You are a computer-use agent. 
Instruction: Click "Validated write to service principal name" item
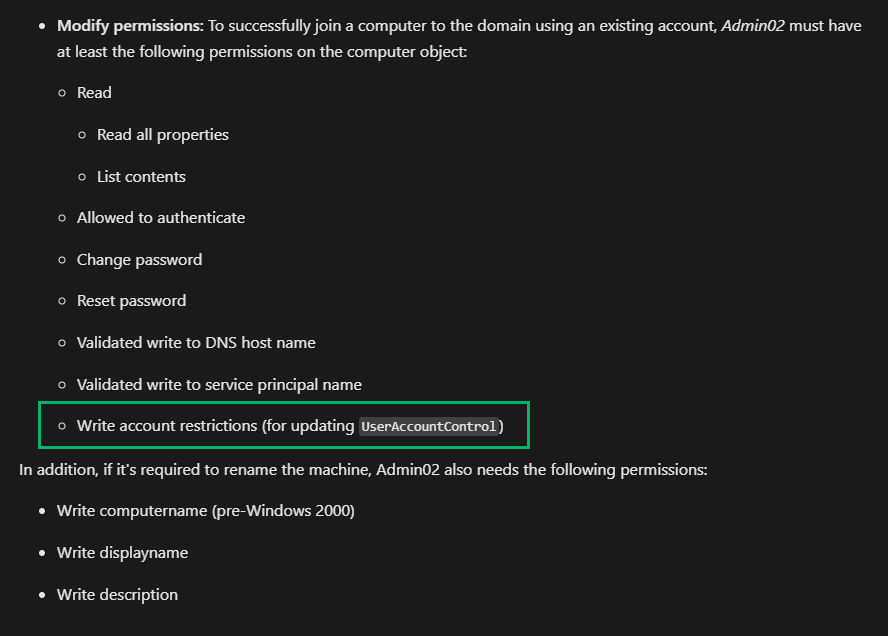(219, 385)
